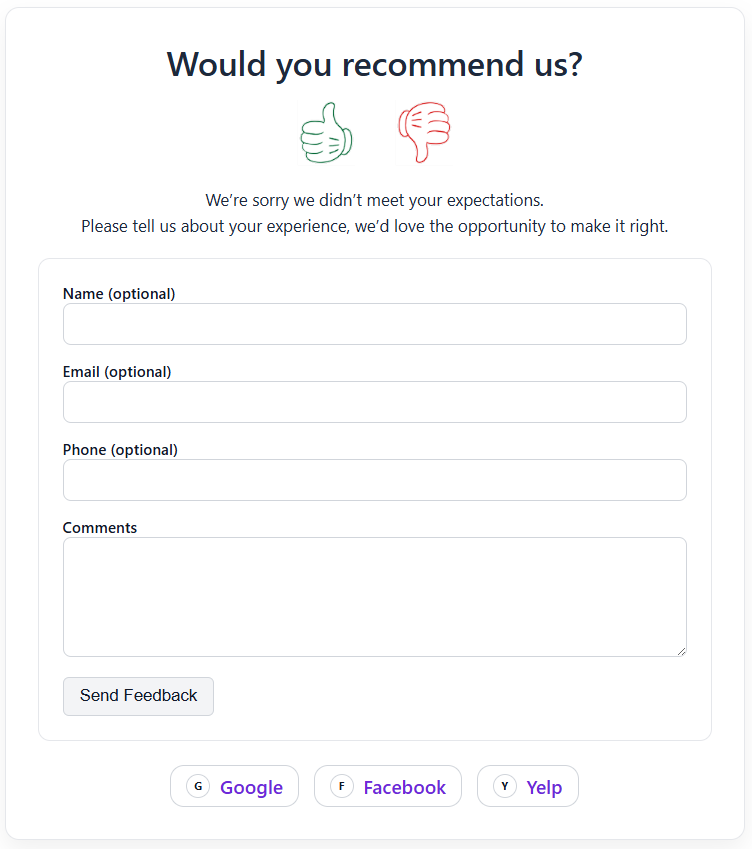
Task: Open the Facebook review link
Action: pyautogui.click(x=388, y=786)
